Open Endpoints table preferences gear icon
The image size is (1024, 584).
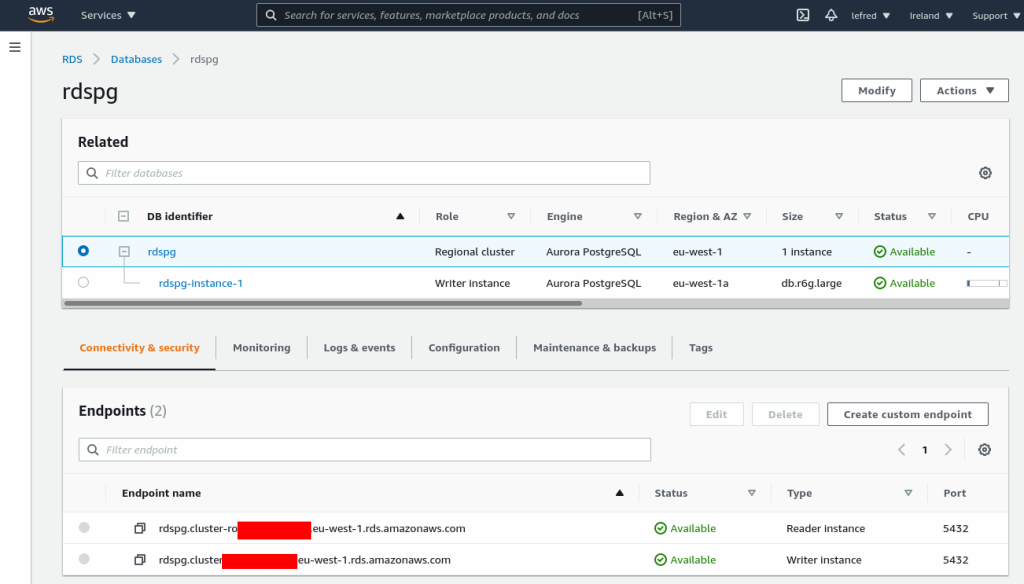point(985,450)
